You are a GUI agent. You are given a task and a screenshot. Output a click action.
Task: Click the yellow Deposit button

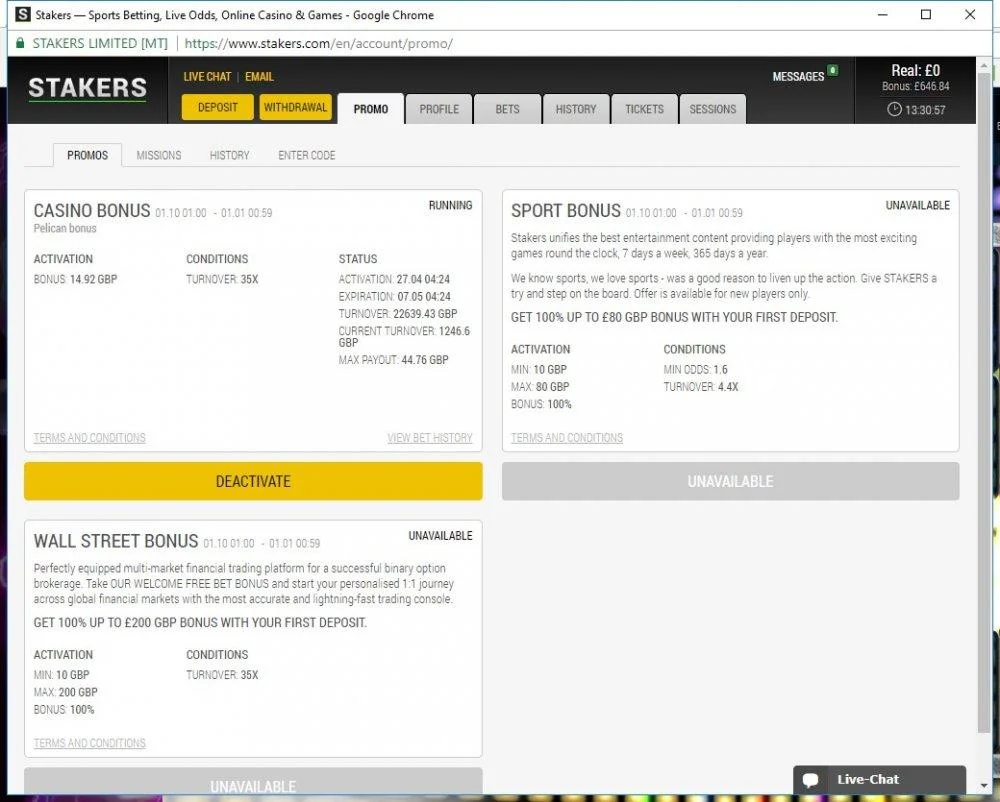[x=217, y=107]
